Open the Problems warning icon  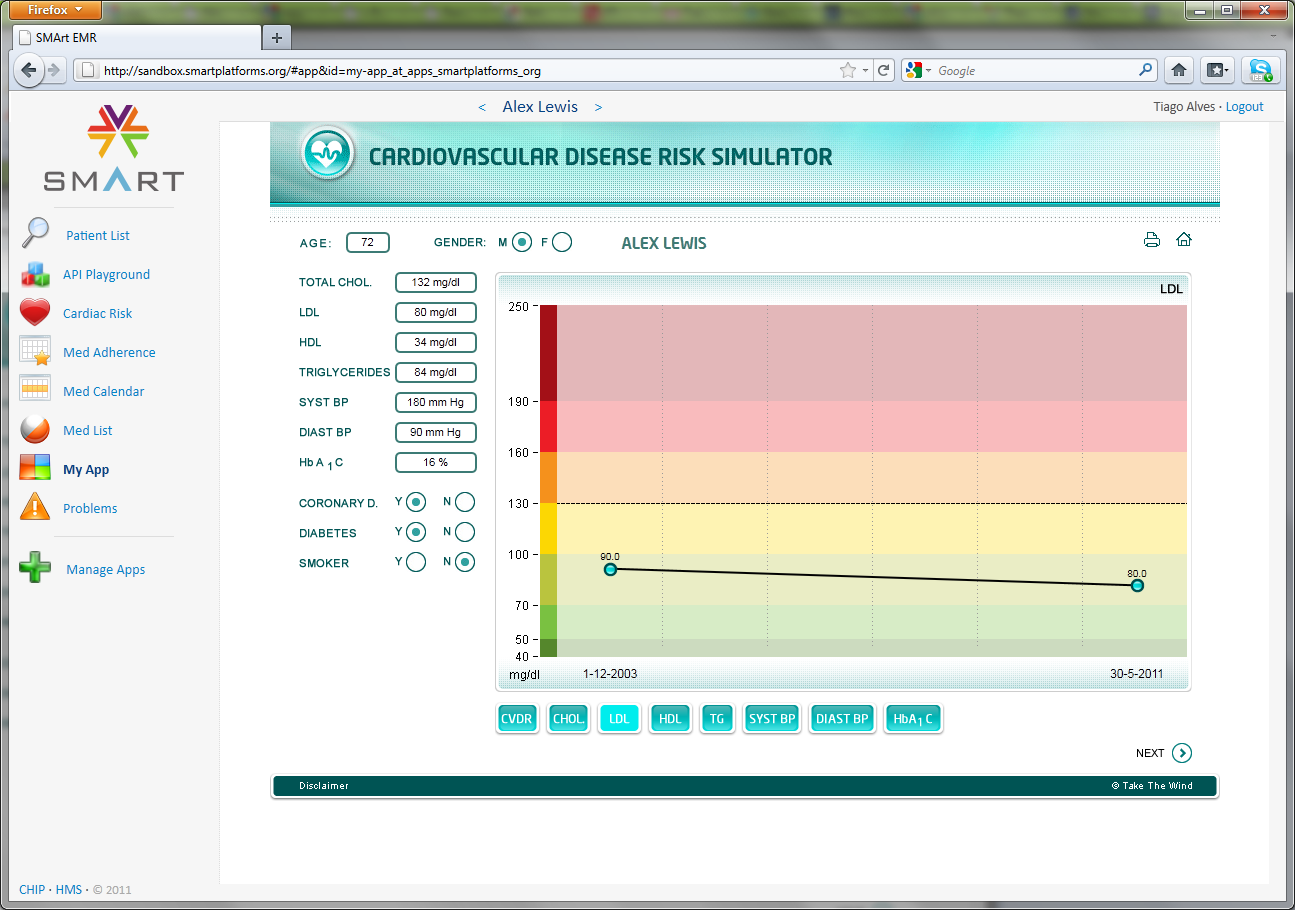pos(35,507)
